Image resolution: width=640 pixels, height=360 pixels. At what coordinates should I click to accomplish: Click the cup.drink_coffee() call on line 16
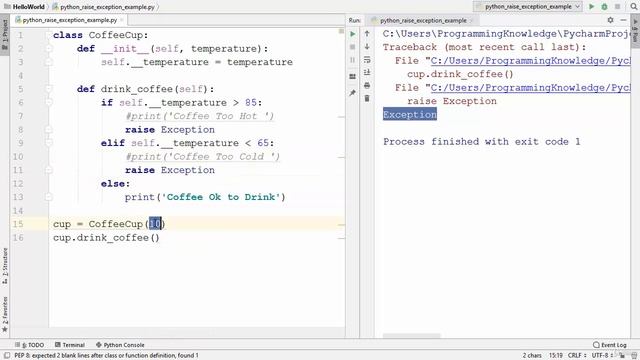pos(106,238)
